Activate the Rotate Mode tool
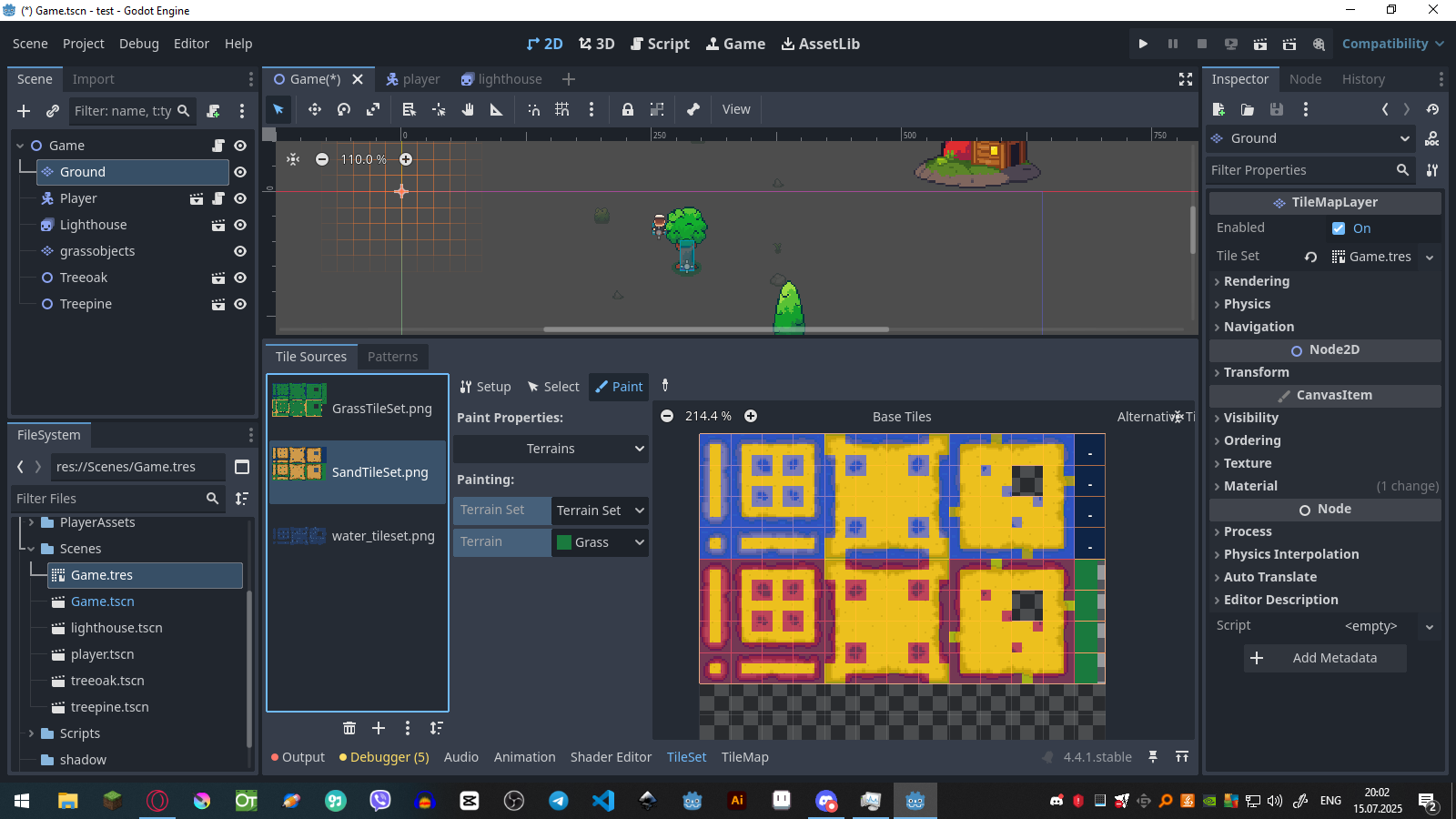Screen dimensions: 1456x819 [344, 109]
